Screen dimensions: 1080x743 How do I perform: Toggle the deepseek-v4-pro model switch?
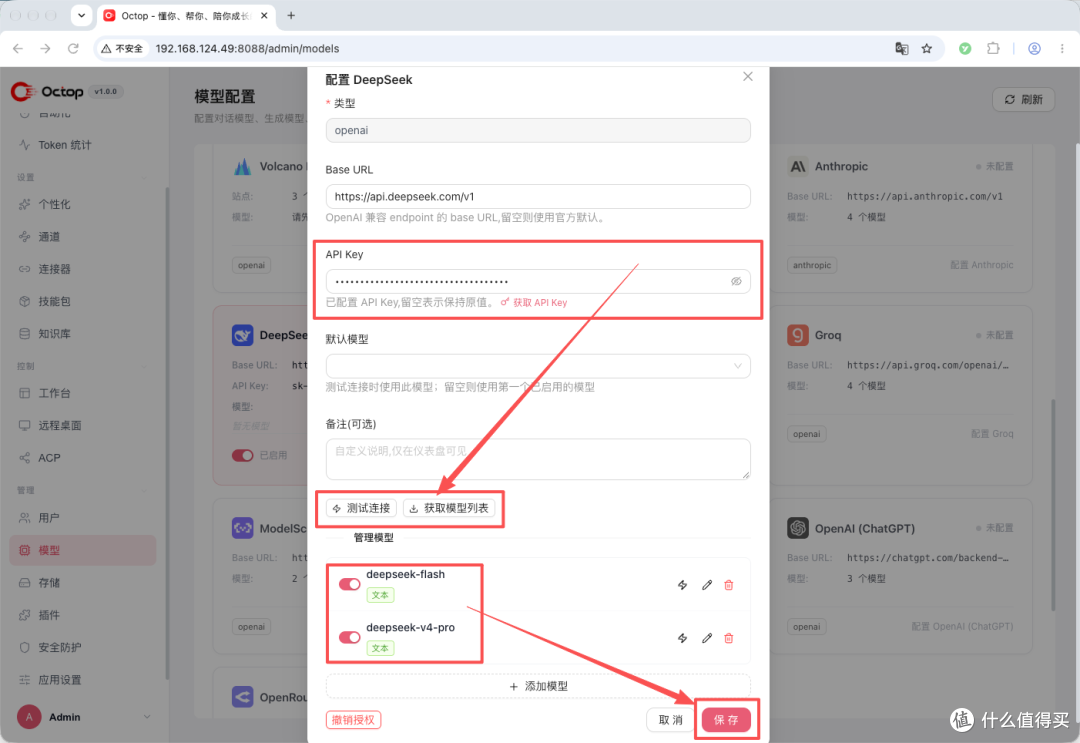tap(349, 637)
